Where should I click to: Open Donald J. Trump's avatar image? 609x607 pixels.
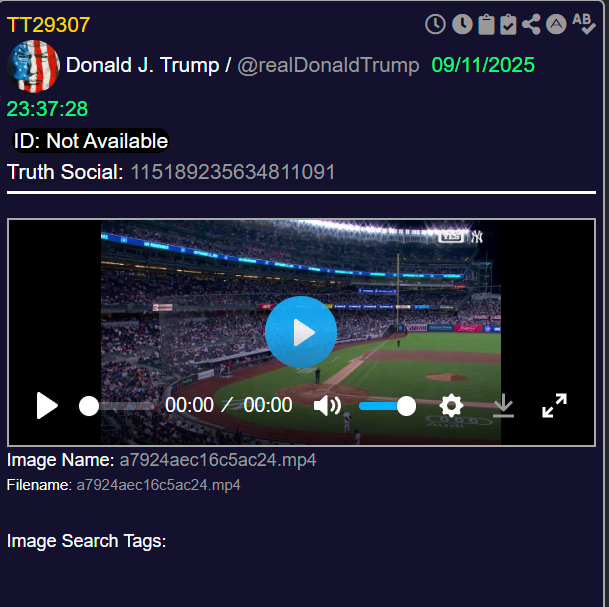click(33, 66)
